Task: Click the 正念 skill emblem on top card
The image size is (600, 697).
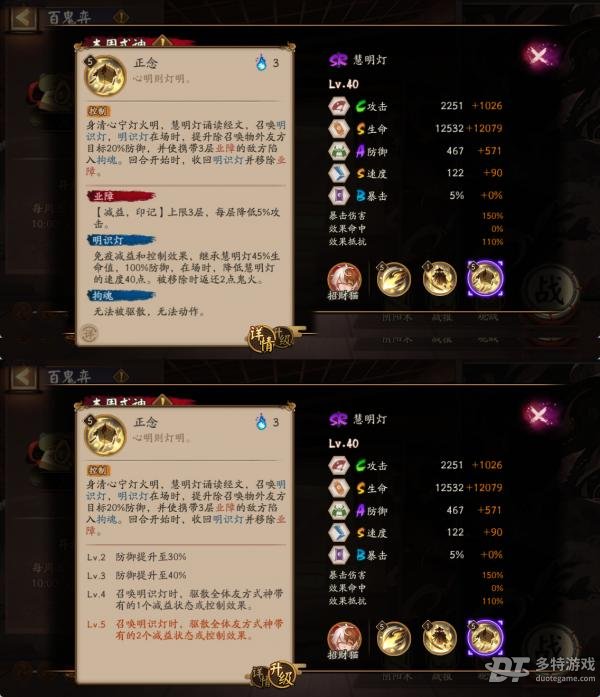Action: point(105,76)
